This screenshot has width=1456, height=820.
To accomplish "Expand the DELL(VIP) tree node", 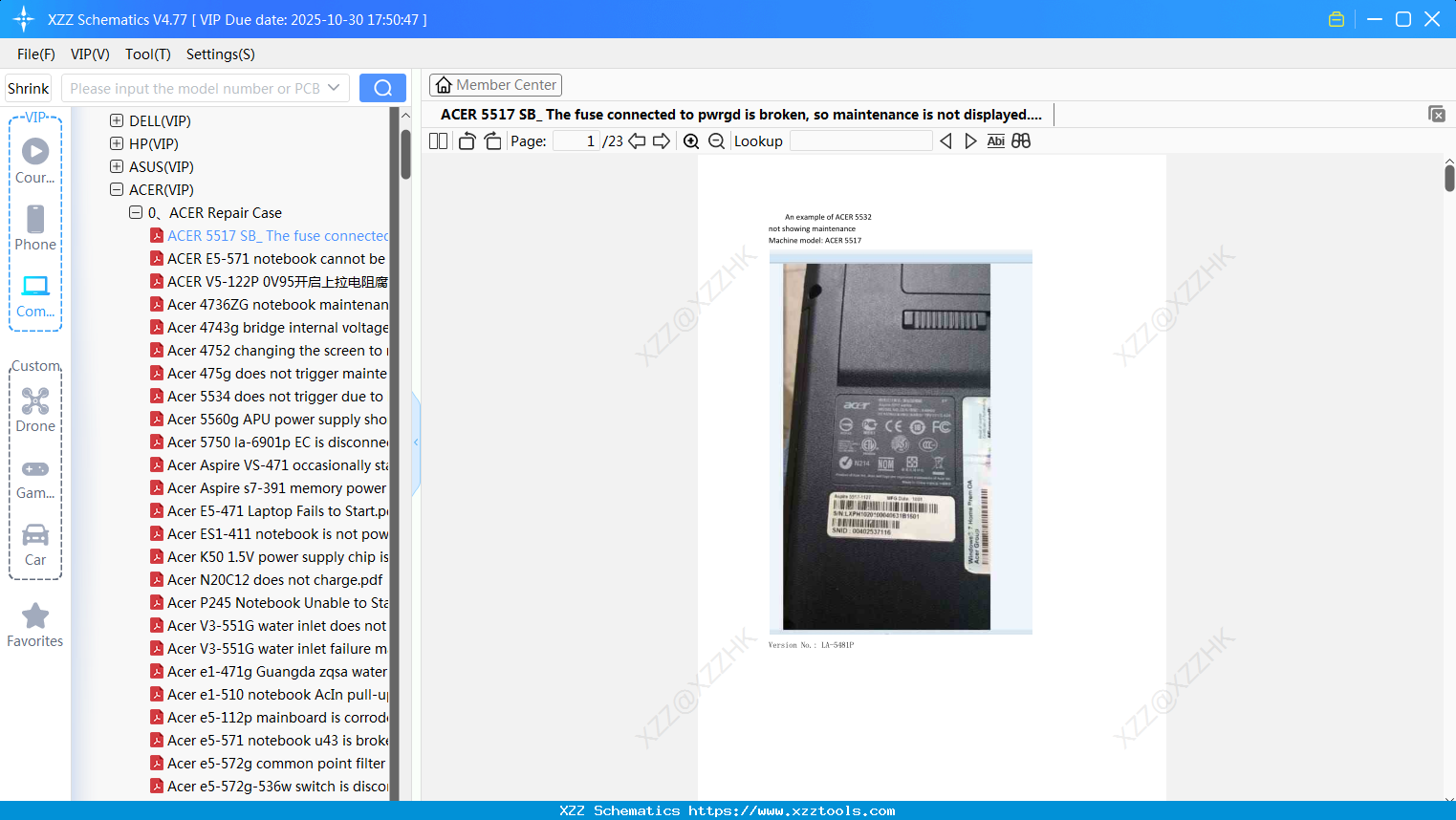I will 117,121.
